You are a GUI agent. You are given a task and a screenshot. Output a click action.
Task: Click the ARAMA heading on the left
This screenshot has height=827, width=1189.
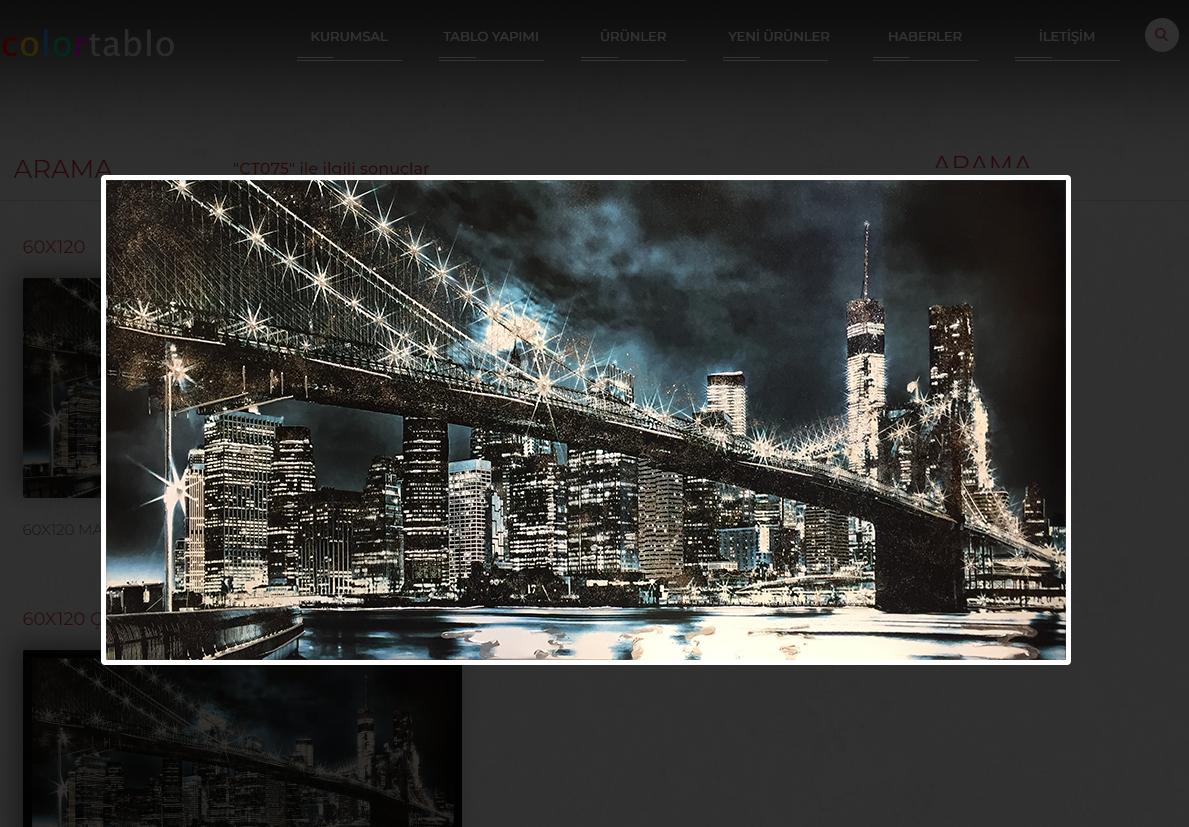point(63,169)
